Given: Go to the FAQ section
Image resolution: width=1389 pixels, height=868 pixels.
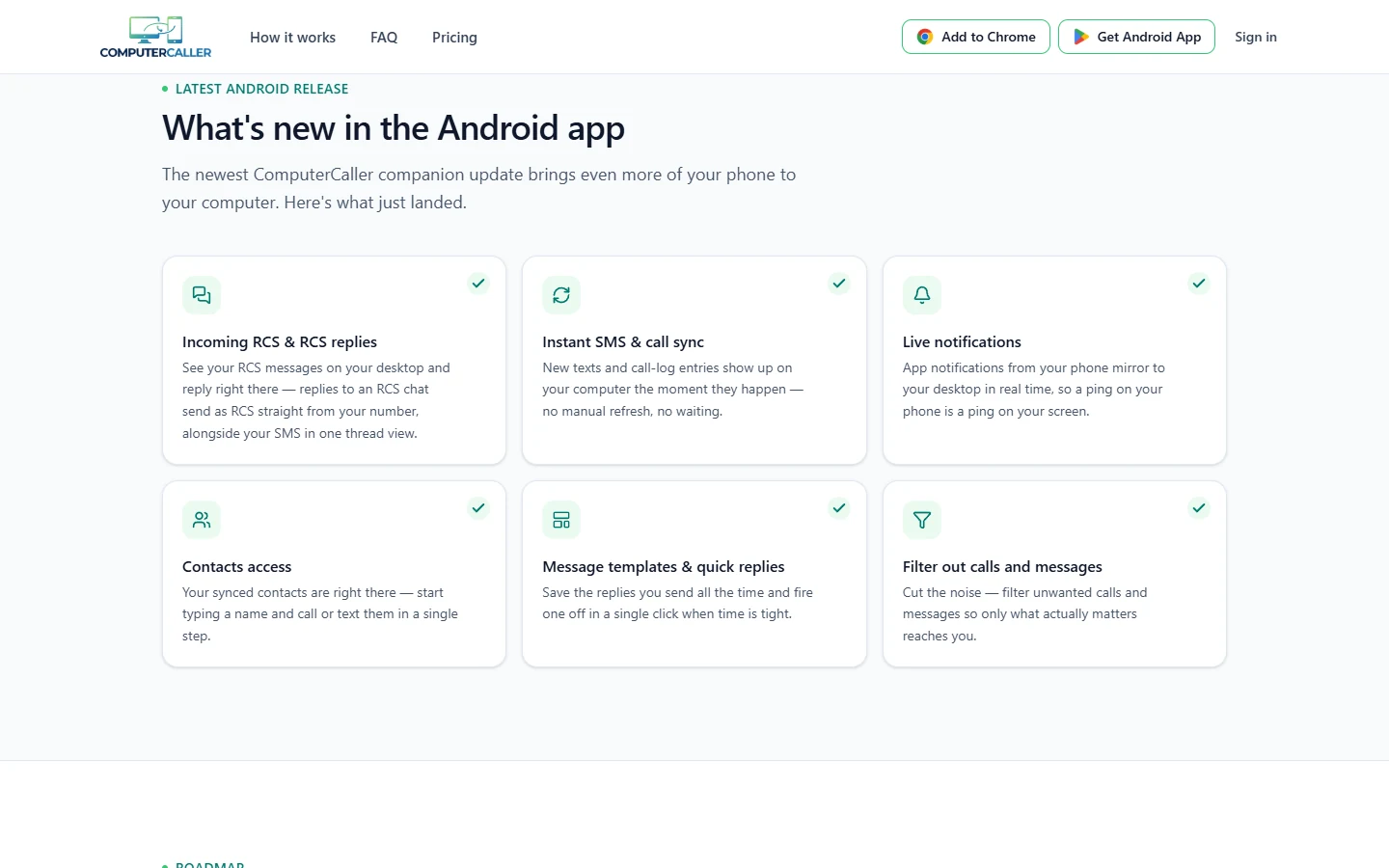Looking at the screenshot, I should point(384,38).
